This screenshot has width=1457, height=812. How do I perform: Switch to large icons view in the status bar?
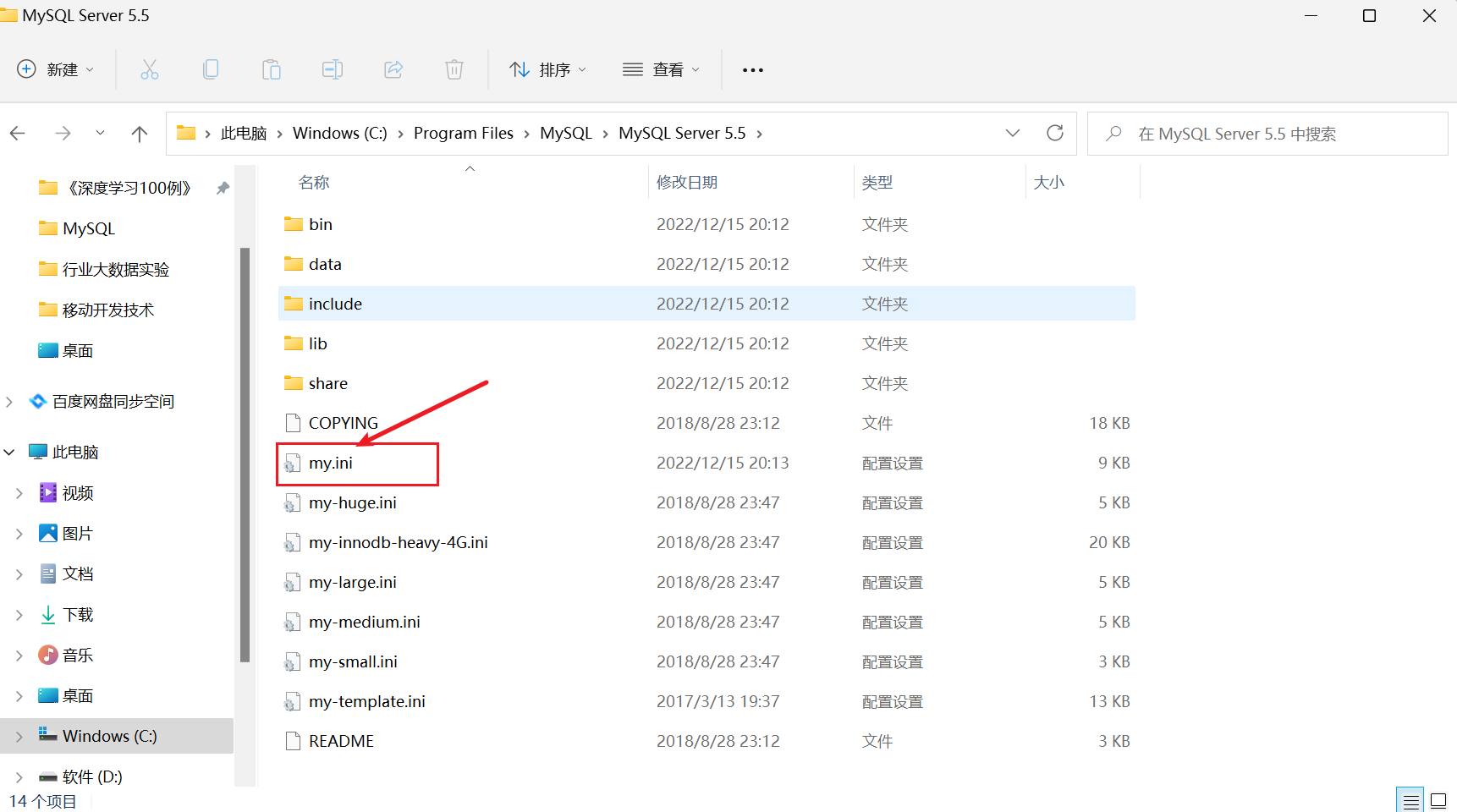point(1438,800)
